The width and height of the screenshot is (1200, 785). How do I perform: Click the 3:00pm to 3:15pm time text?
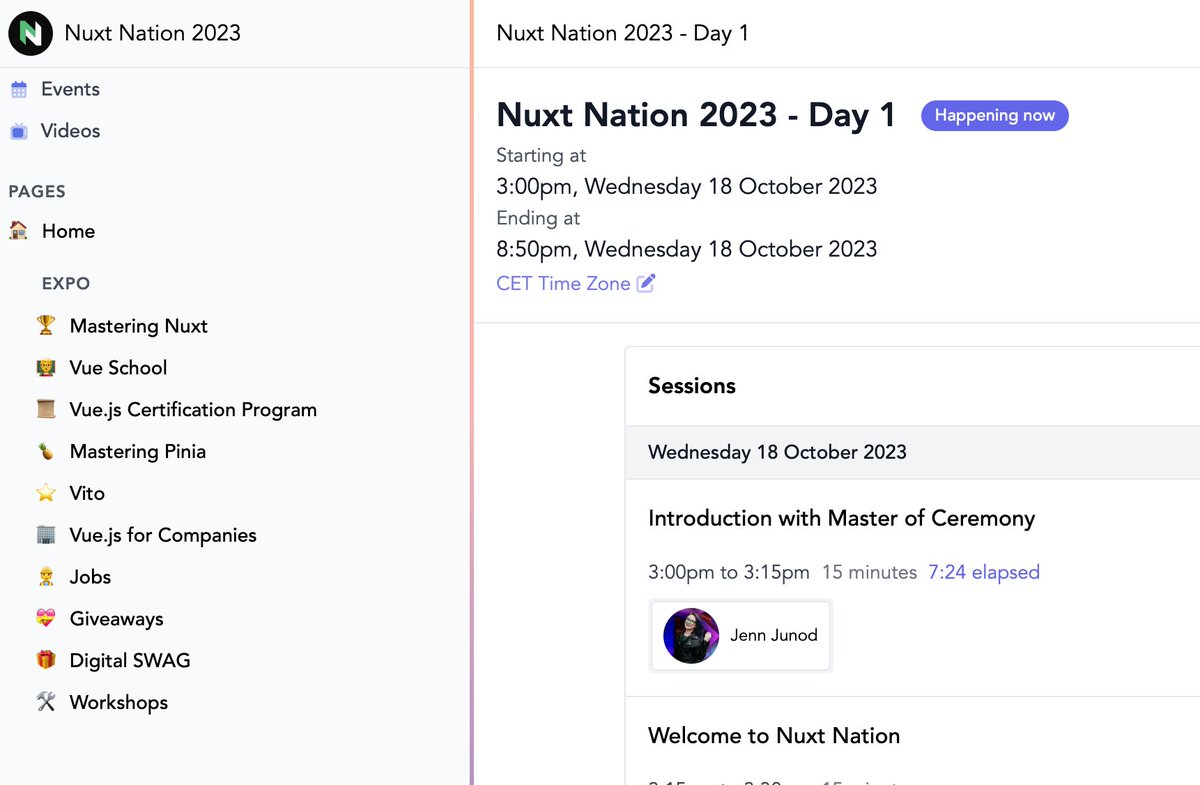click(729, 572)
